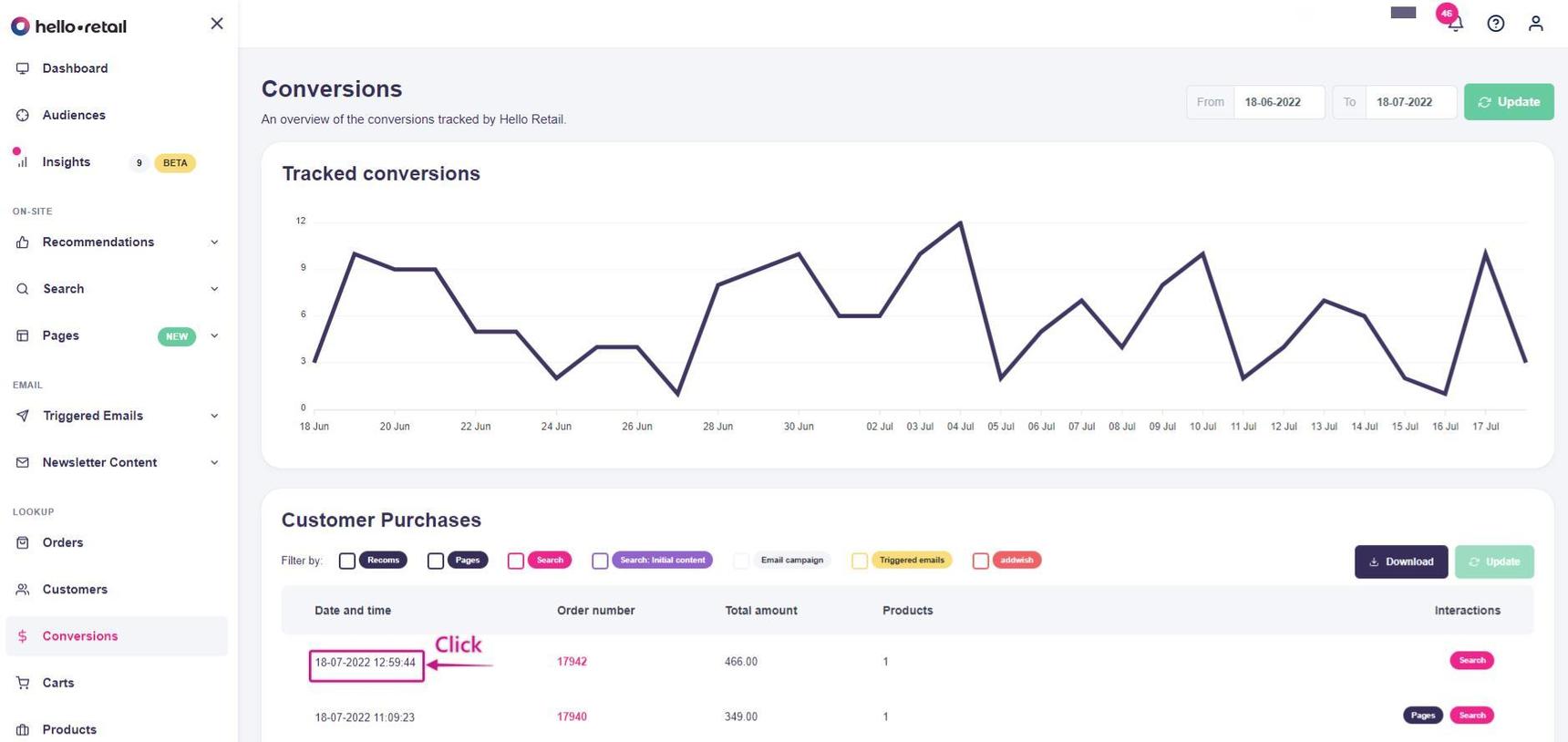Viewport: 1568px width, 742px height.
Task: Enable the Search filter checkbox
Action: pos(516,561)
